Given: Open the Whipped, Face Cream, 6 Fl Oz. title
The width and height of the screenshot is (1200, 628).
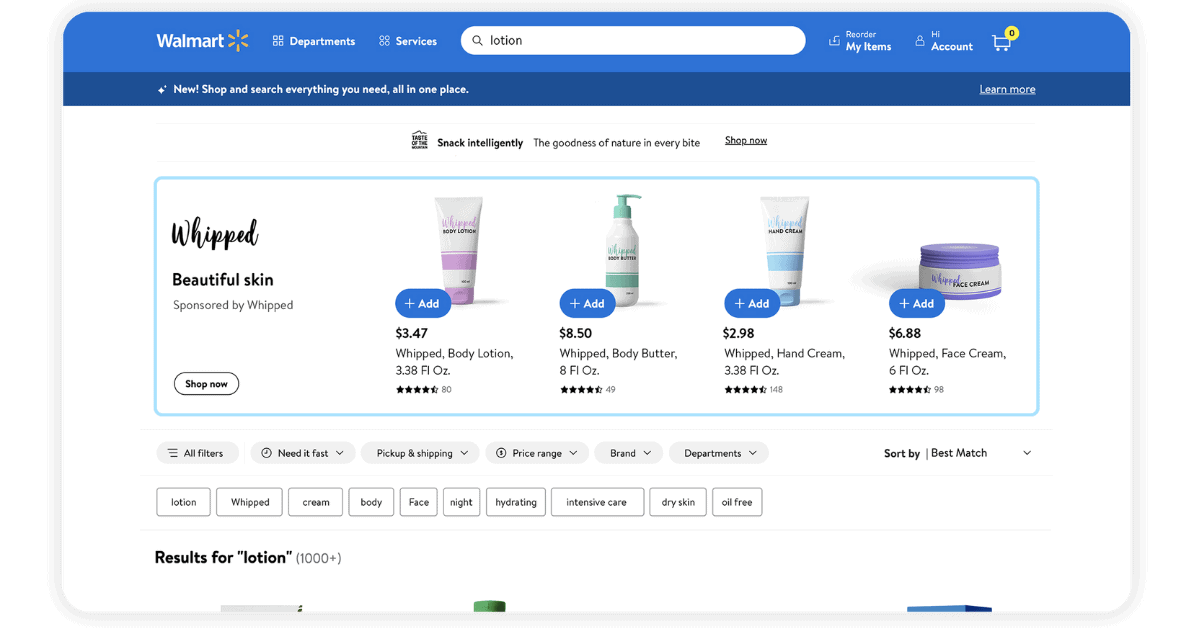Looking at the screenshot, I should pos(947,362).
